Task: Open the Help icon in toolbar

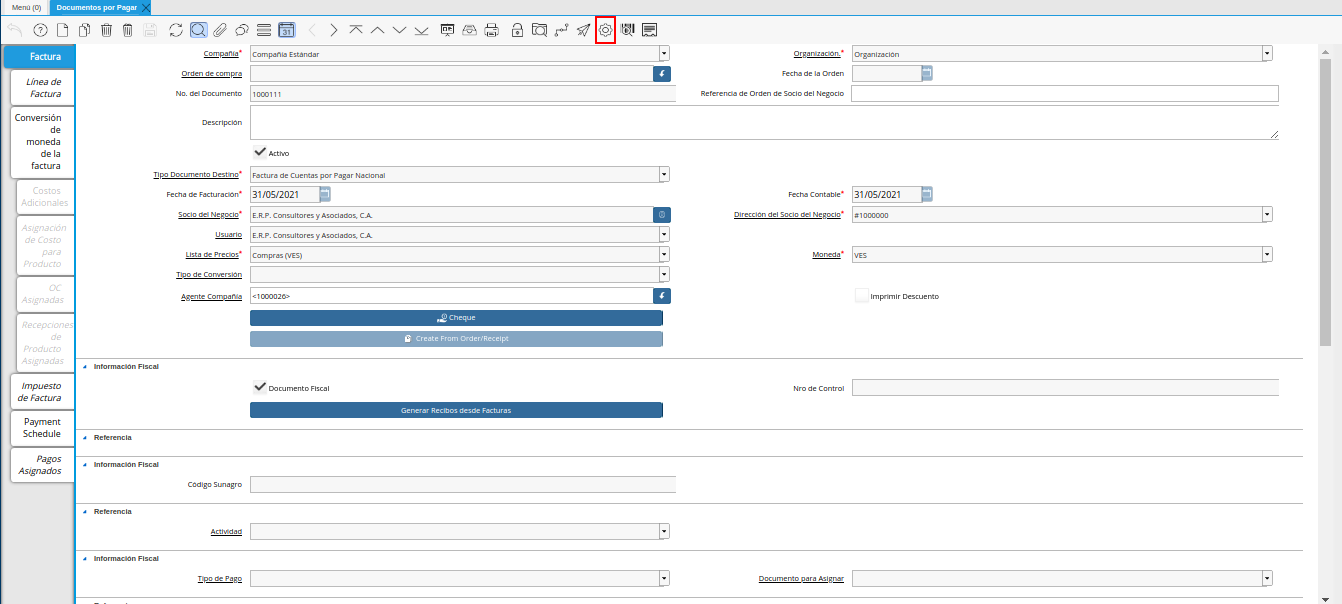Action: pyautogui.click(x=41, y=30)
